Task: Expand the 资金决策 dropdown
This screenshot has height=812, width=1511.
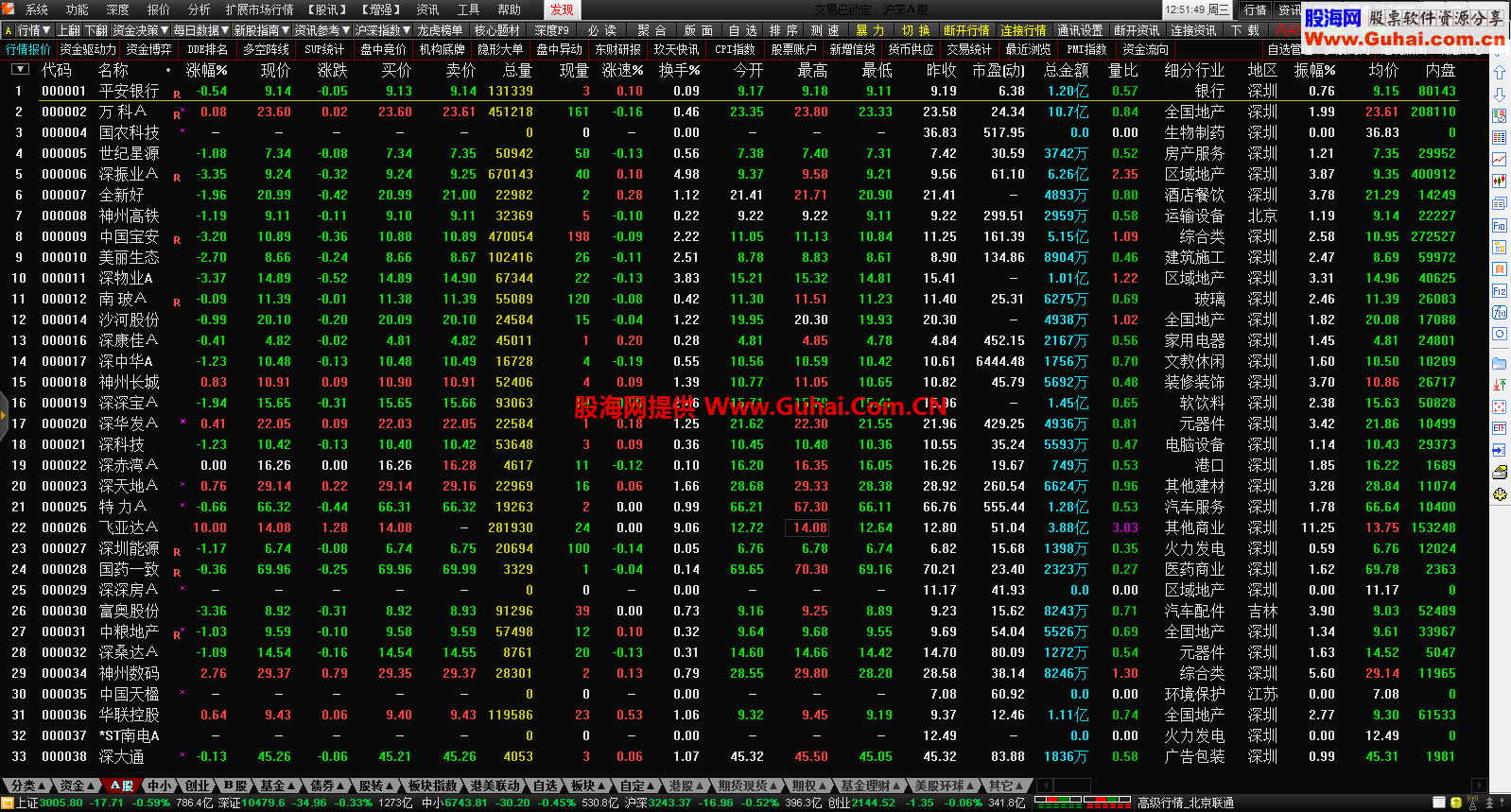Action: tap(141, 30)
